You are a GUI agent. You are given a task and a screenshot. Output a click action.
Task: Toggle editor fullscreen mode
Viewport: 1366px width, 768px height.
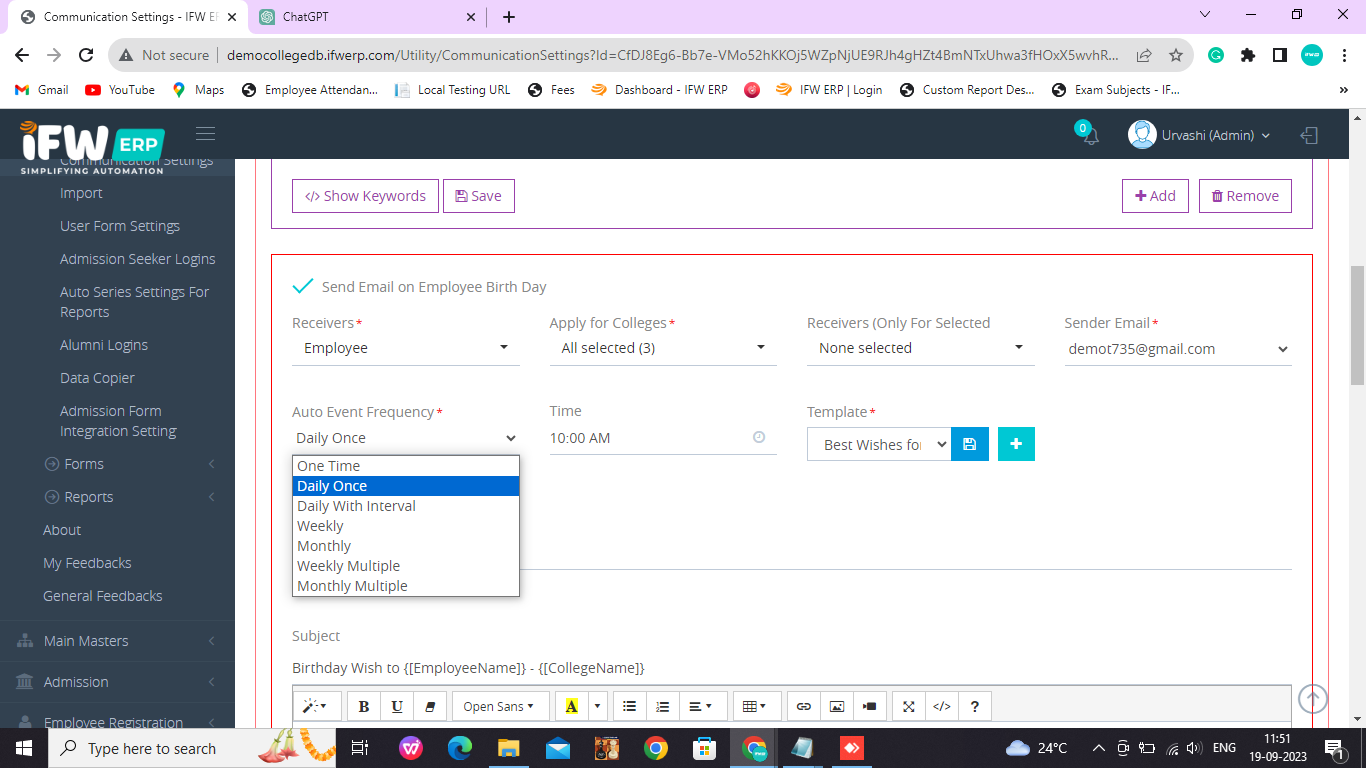click(909, 706)
